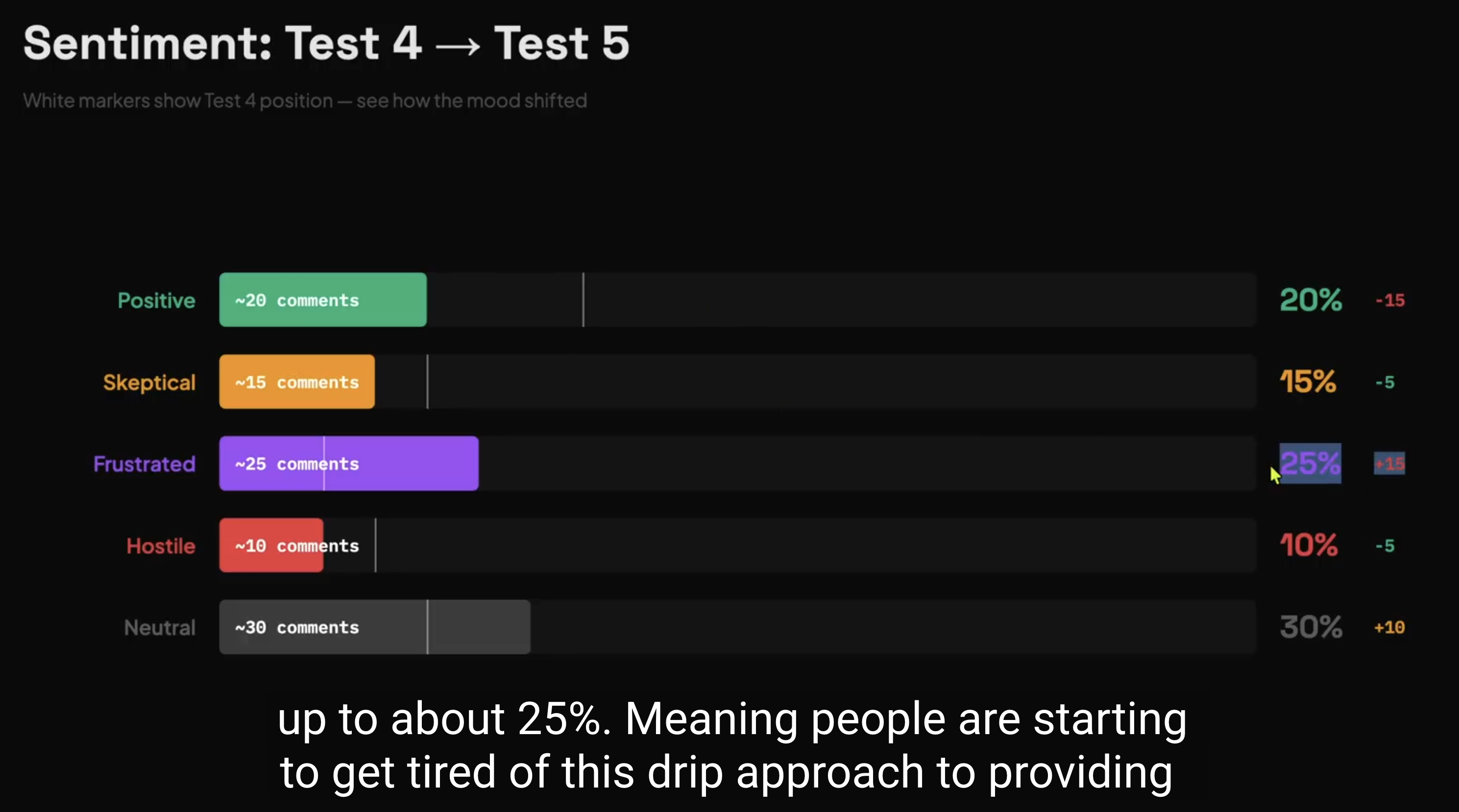Click the Frustrated row label
1459x812 pixels.
tap(145, 464)
